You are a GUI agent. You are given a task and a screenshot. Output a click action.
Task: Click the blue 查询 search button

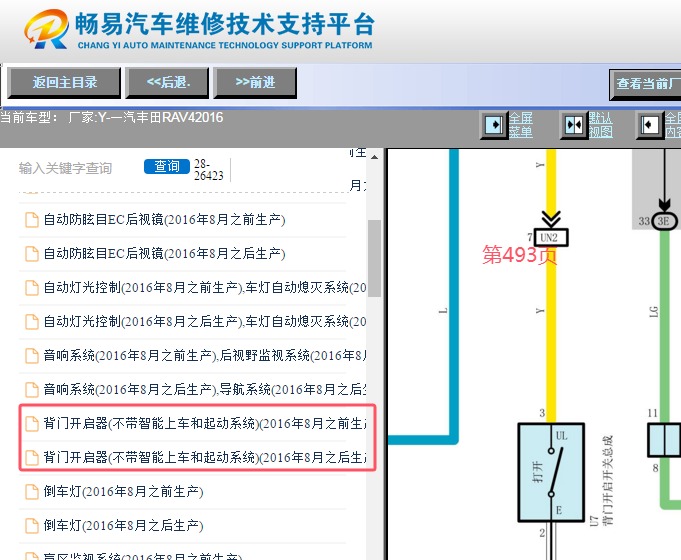(167, 166)
